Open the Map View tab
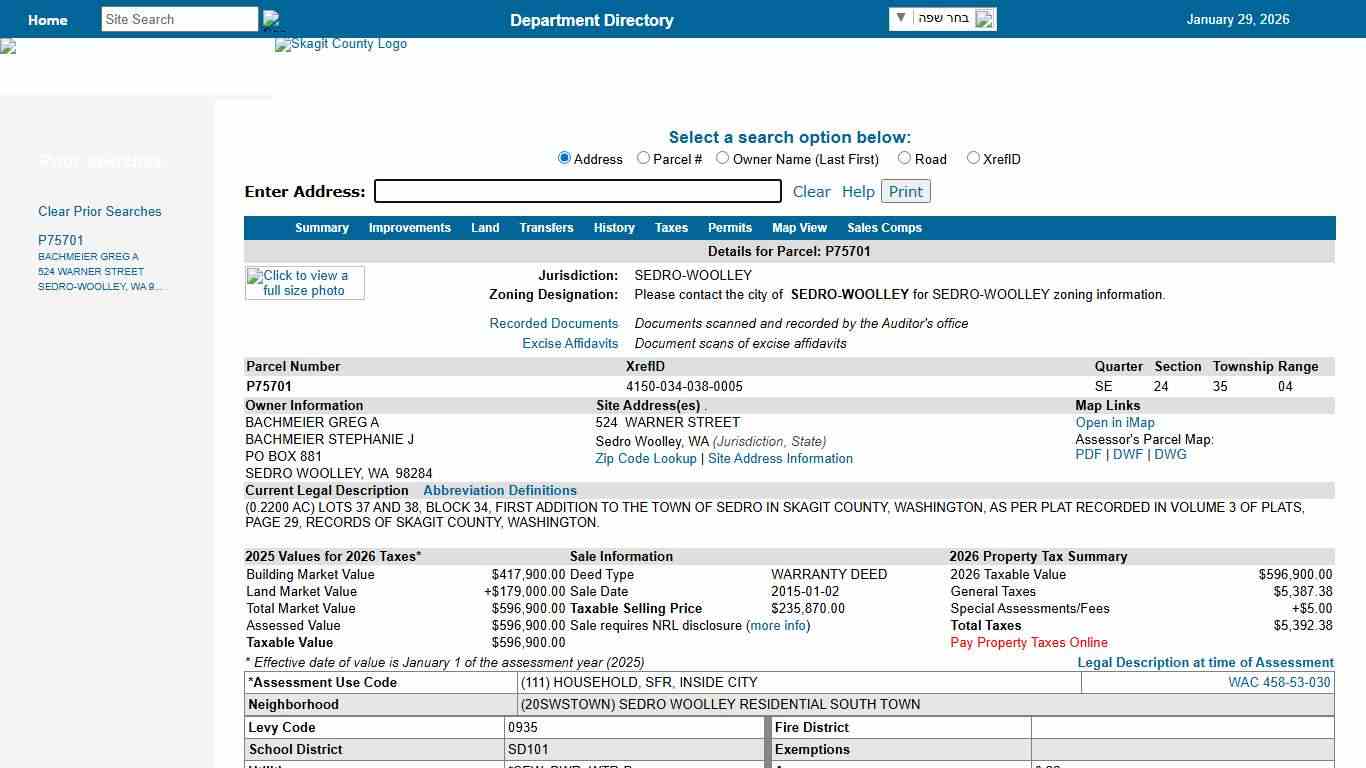 click(799, 228)
